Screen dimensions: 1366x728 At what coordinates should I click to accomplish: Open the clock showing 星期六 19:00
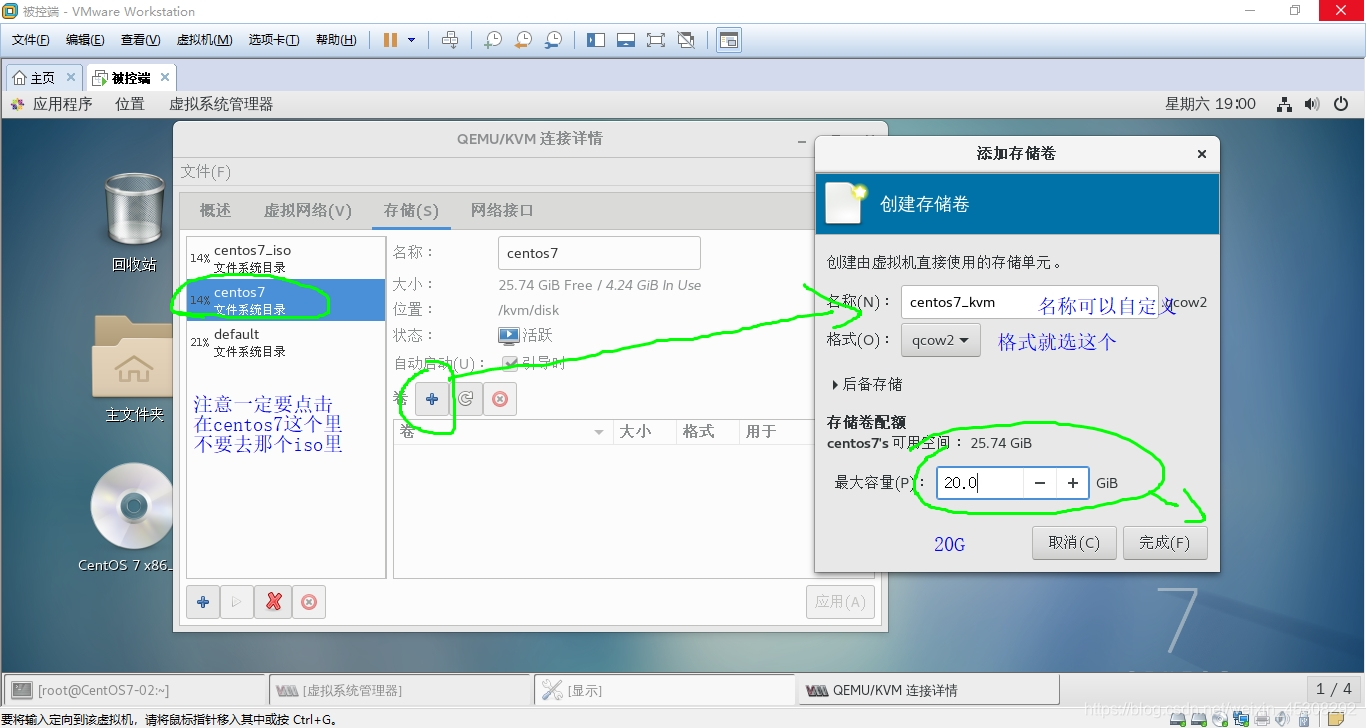1210,104
